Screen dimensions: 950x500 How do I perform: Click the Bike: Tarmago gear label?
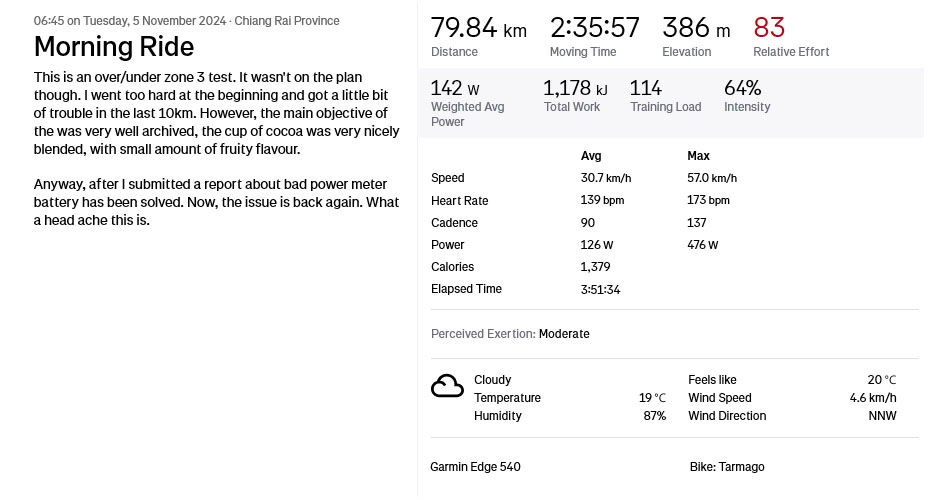[x=726, y=467]
